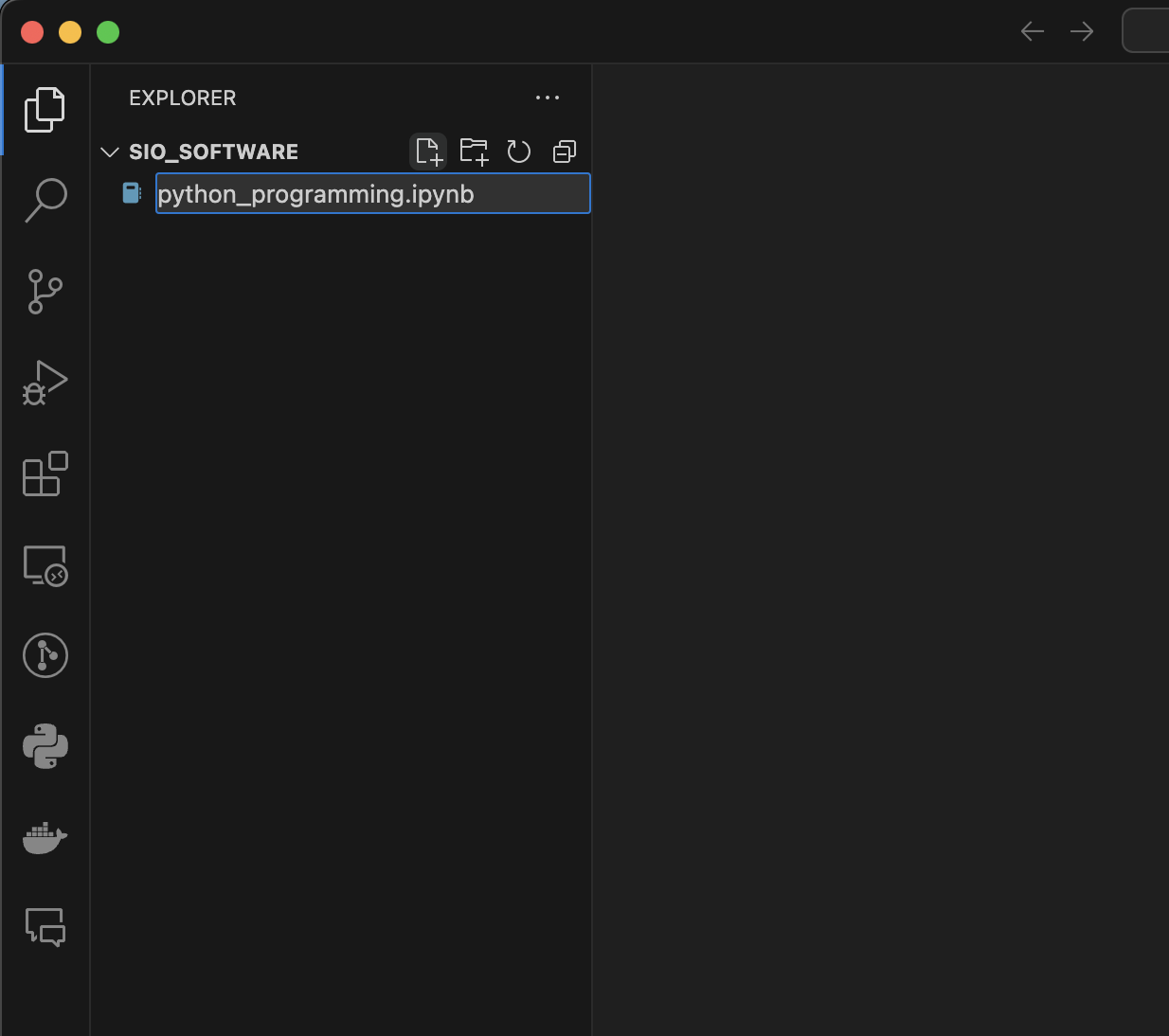
Task: Open the Explorer view in activity bar
Action: pyautogui.click(x=45, y=110)
